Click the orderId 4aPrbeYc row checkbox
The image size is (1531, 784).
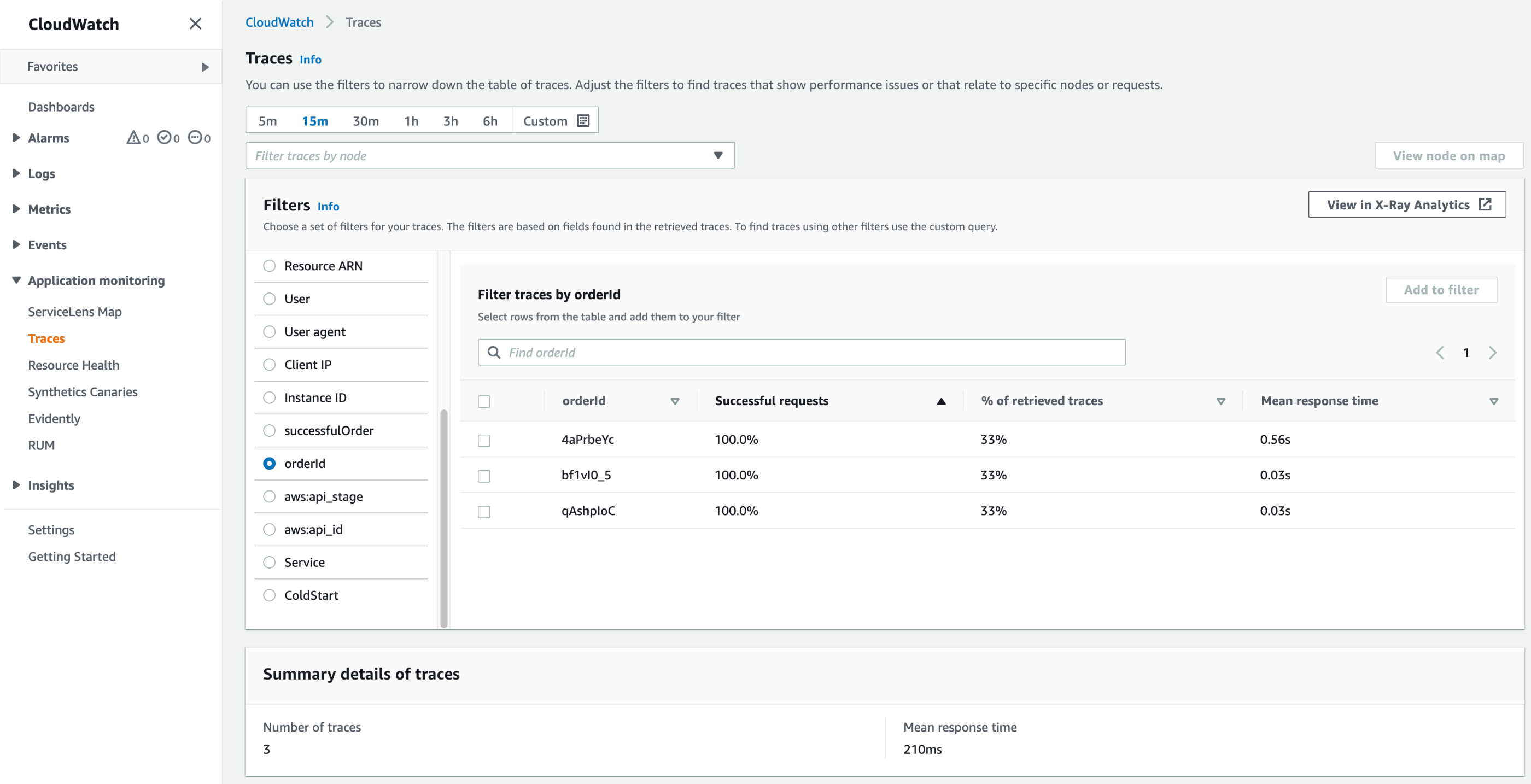pyautogui.click(x=485, y=439)
